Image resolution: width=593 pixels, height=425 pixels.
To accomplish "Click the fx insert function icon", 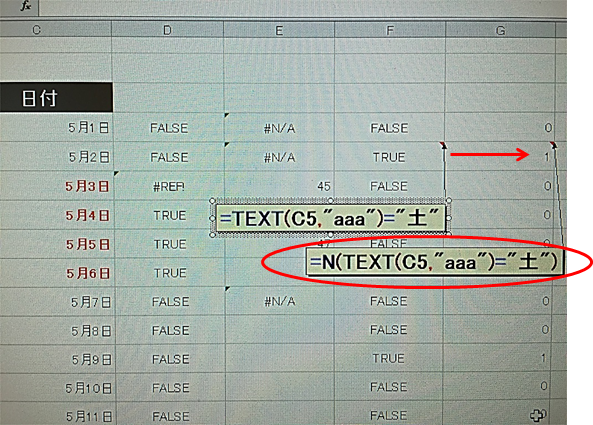I will pyautogui.click(x=25, y=6).
